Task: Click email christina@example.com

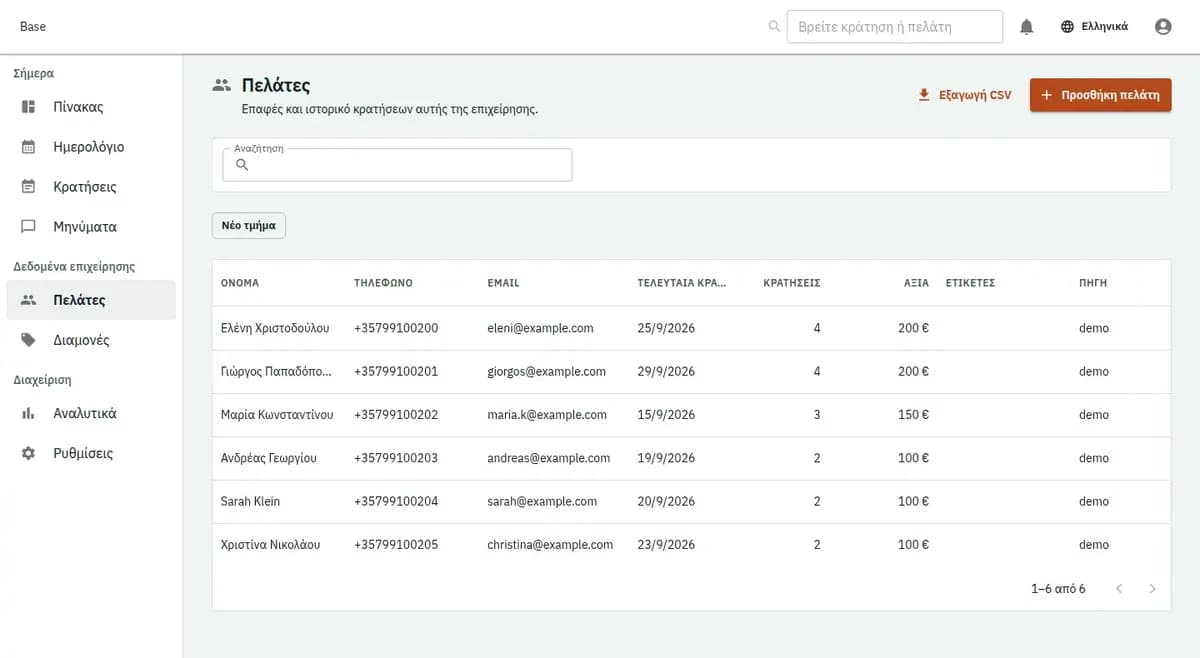Action: (x=550, y=545)
